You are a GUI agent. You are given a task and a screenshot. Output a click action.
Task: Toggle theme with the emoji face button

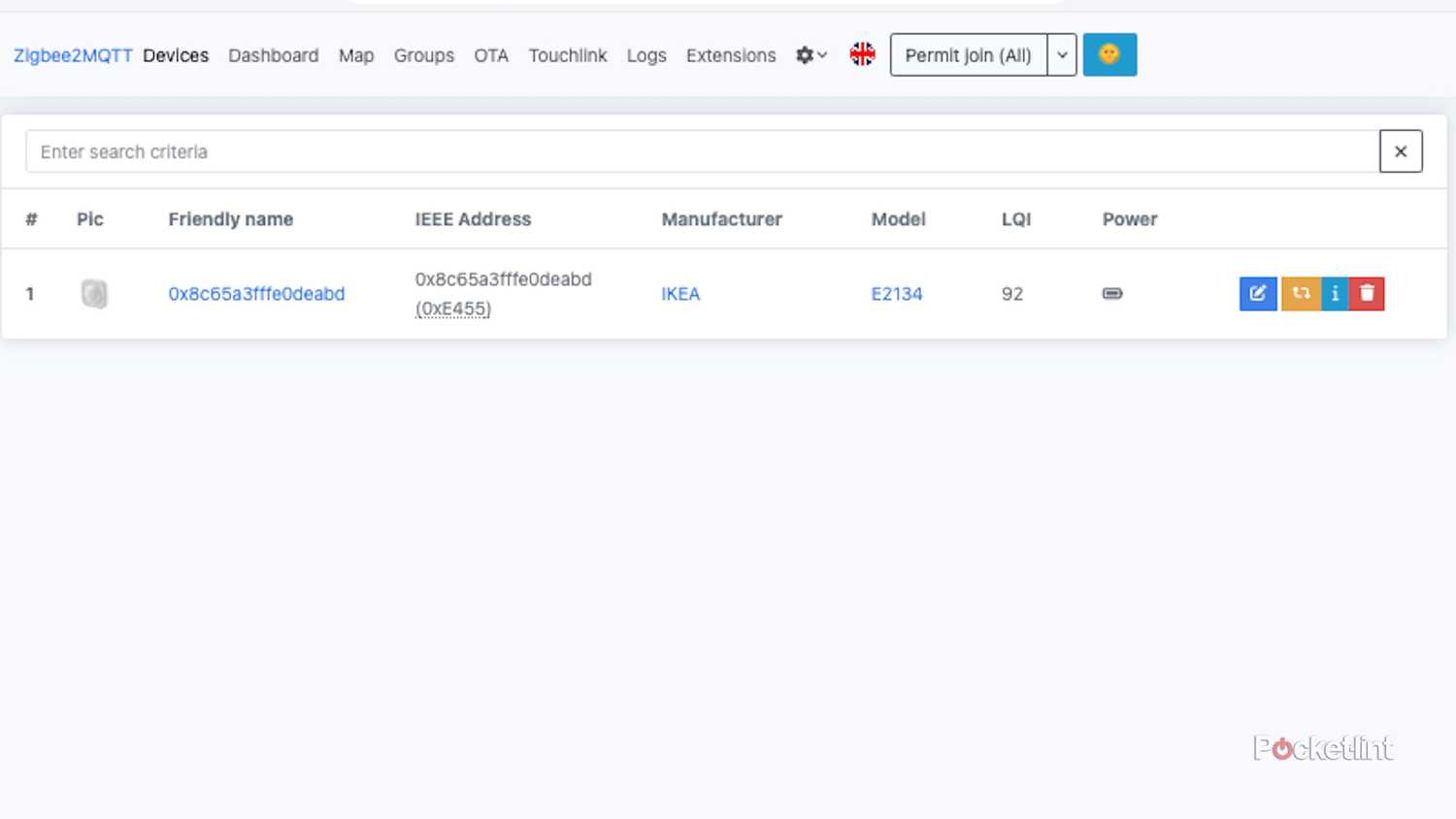(1109, 54)
